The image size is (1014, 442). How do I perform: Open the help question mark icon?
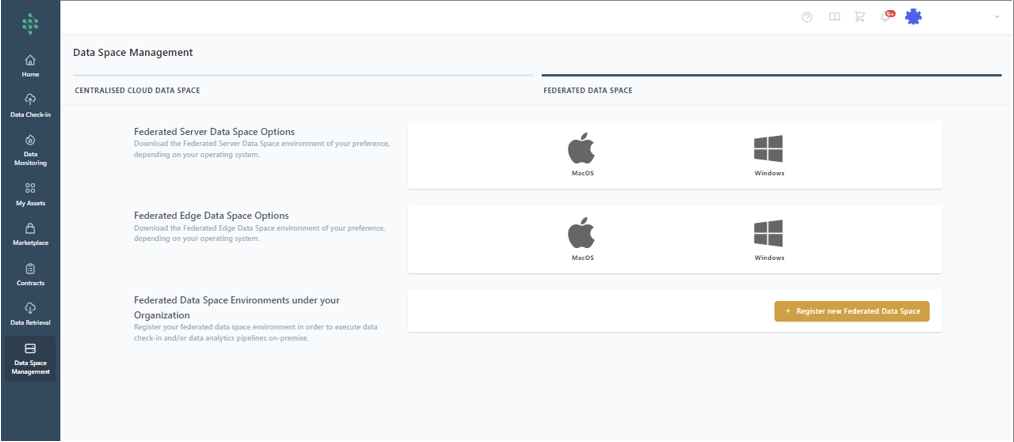[807, 17]
